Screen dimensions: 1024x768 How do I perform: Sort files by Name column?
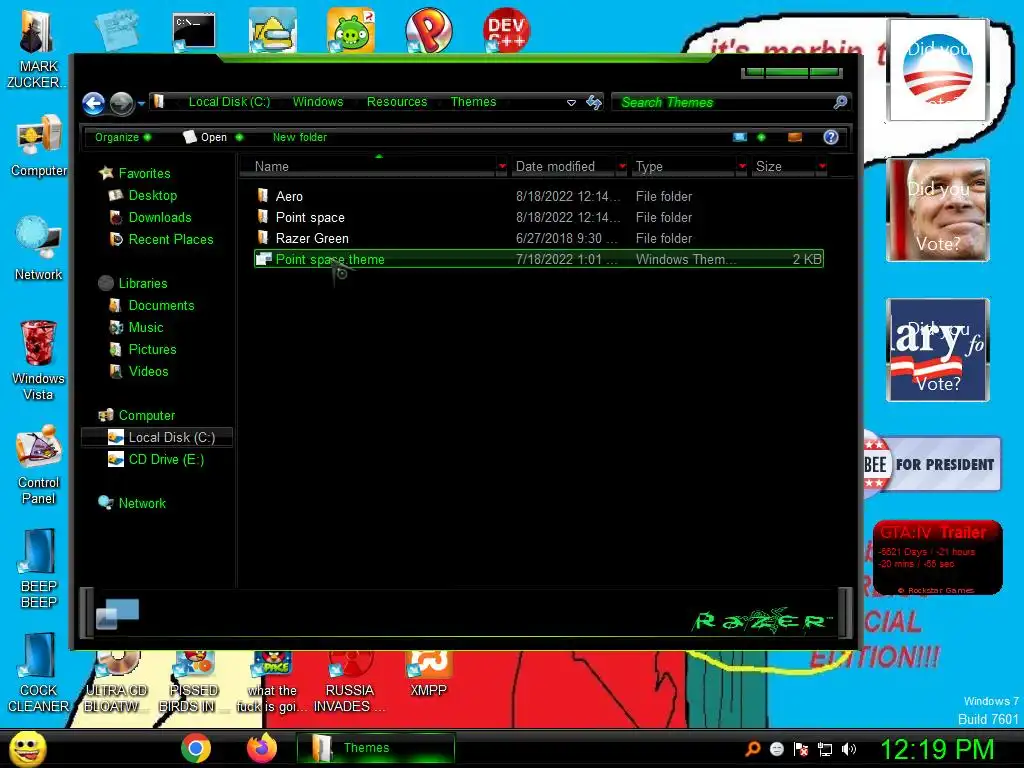pyautogui.click(x=369, y=167)
